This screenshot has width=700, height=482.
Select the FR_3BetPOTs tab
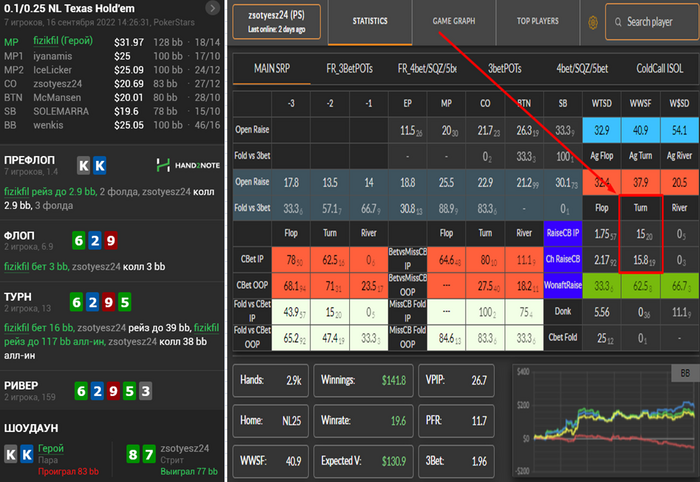349,68
